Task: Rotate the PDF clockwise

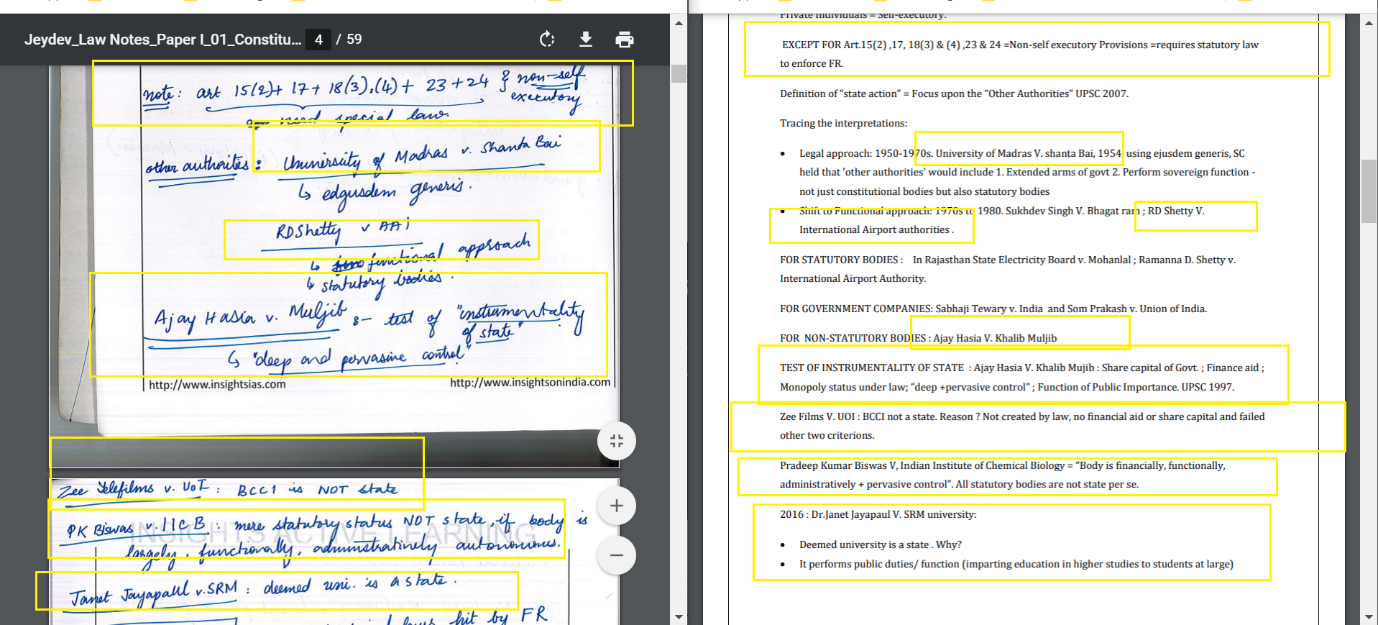Action: pyautogui.click(x=547, y=40)
